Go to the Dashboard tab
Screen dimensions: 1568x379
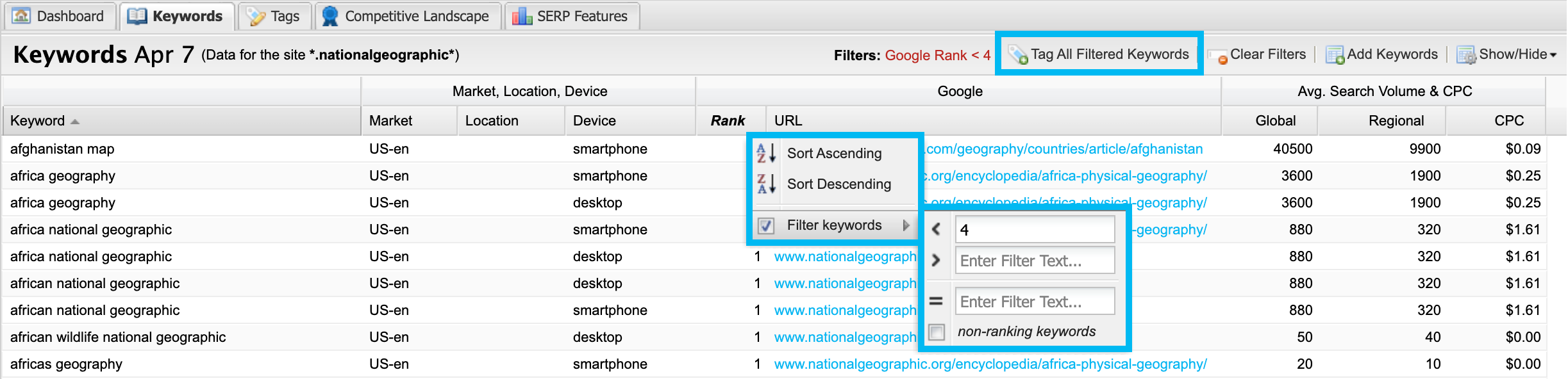point(60,16)
